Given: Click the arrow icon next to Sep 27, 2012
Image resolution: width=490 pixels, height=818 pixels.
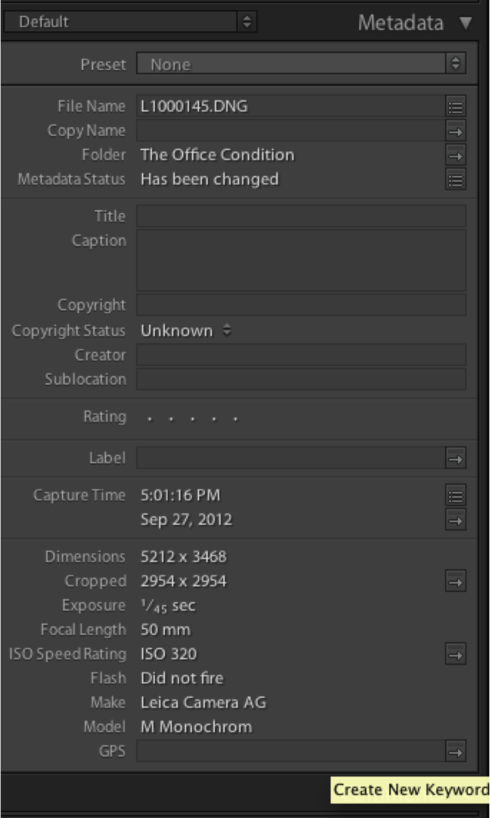Looking at the screenshot, I should [x=456, y=520].
